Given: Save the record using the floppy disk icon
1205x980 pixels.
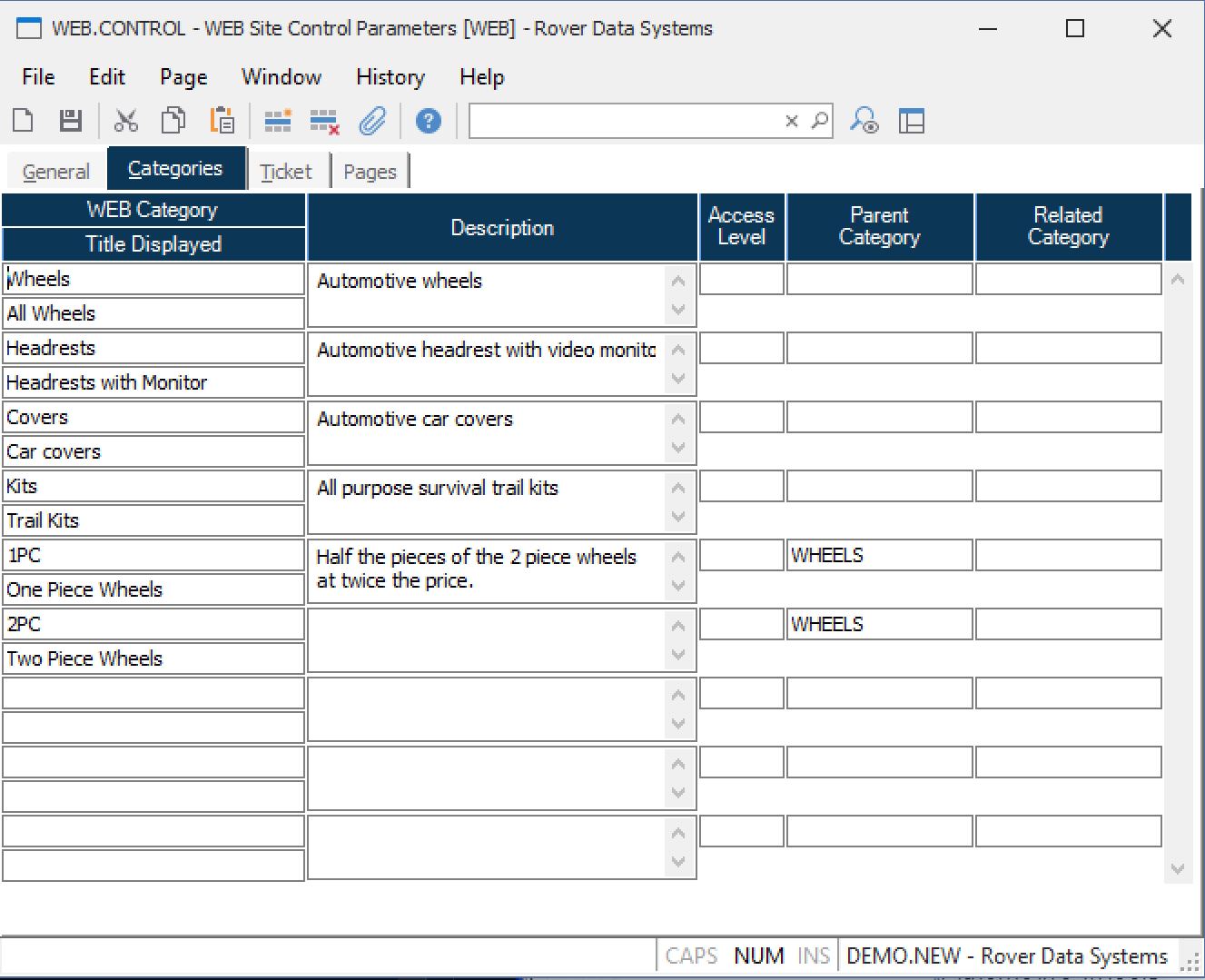Looking at the screenshot, I should pyautogui.click(x=71, y=121).
